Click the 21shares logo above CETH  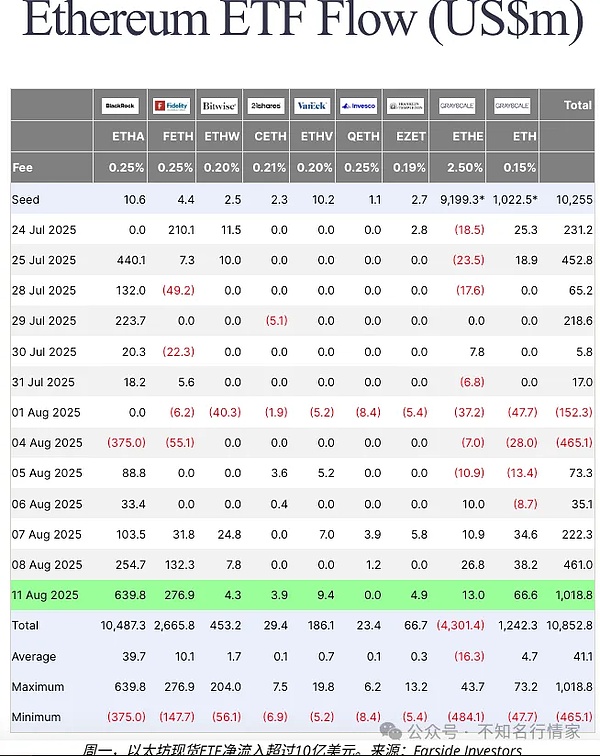coord(266,105)
